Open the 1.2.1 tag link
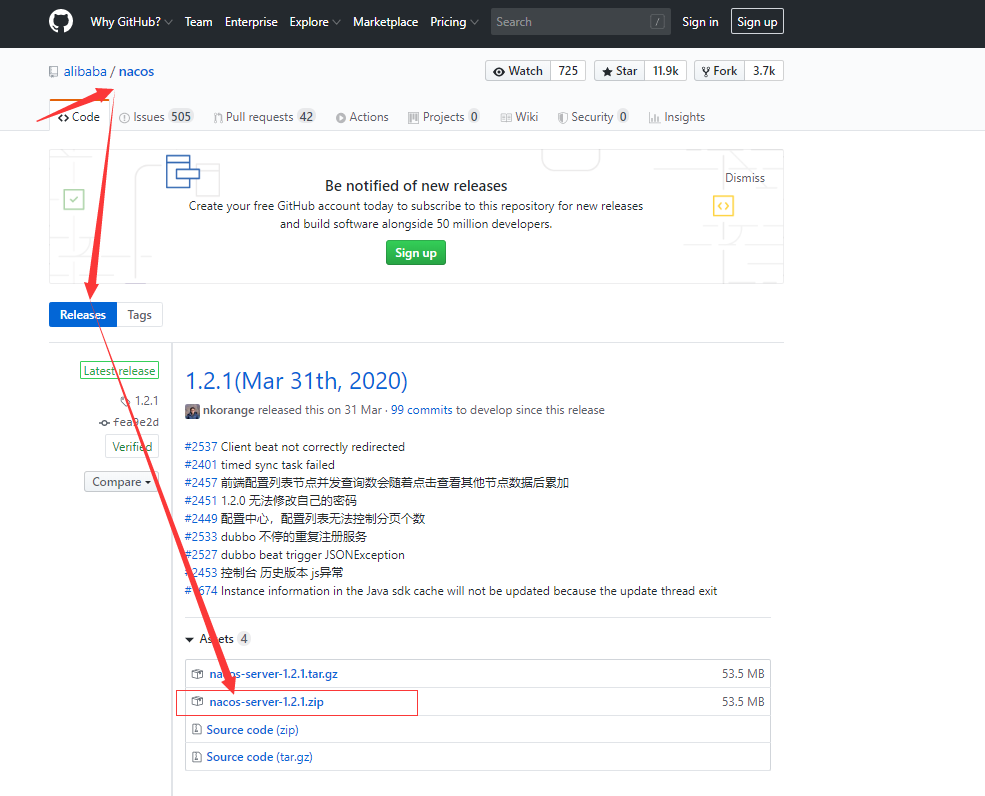 (x=140, y=401)
